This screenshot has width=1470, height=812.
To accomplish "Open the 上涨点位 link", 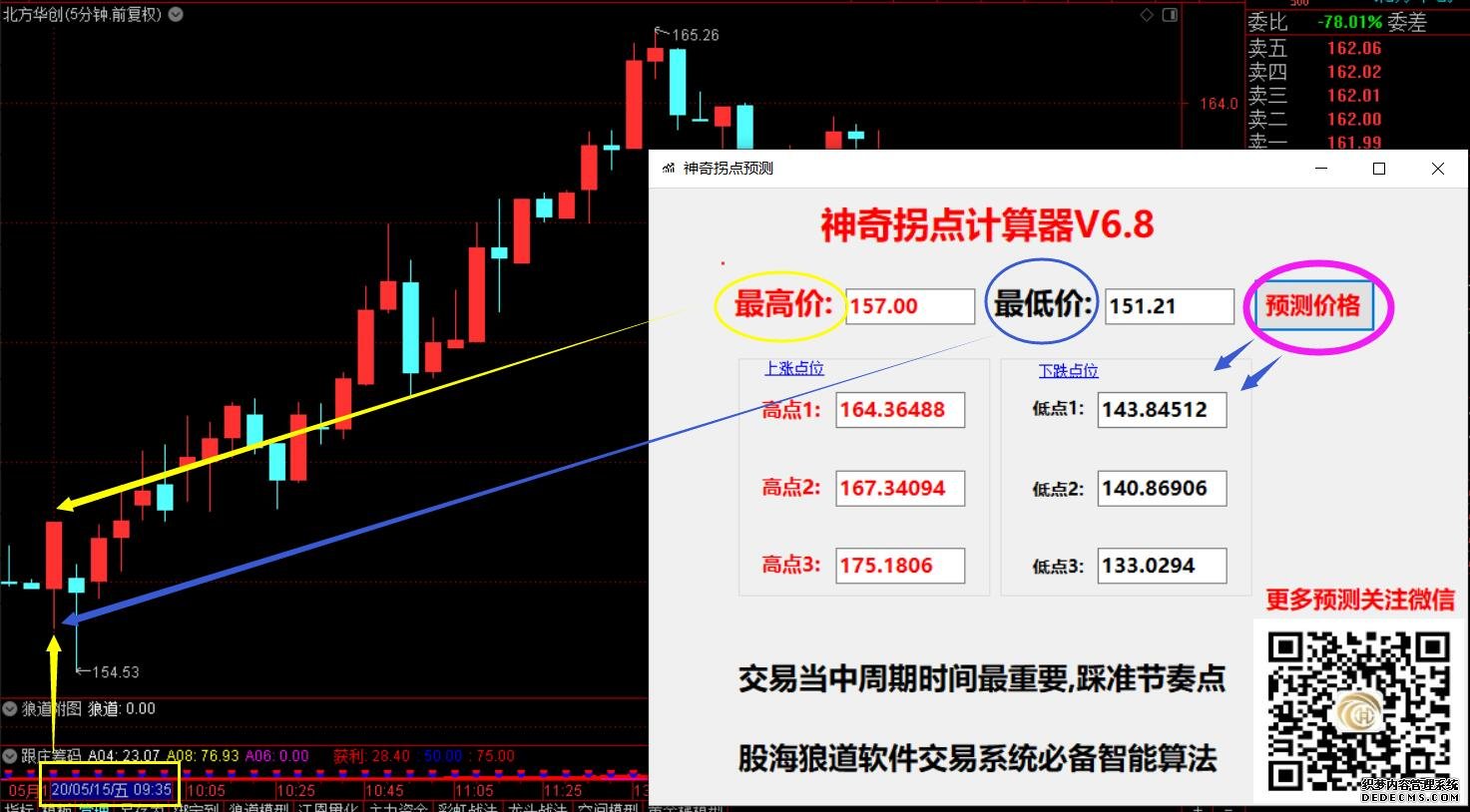I will 793,369.
